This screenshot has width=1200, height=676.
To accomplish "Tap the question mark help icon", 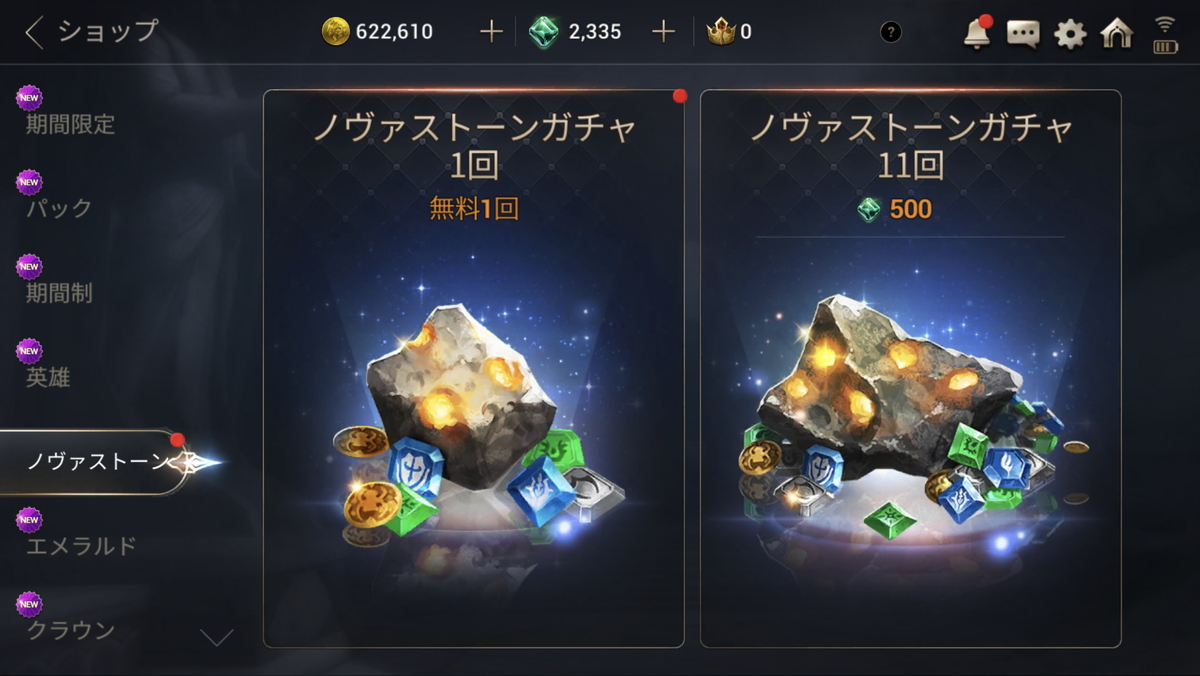I will coord(890,32).
